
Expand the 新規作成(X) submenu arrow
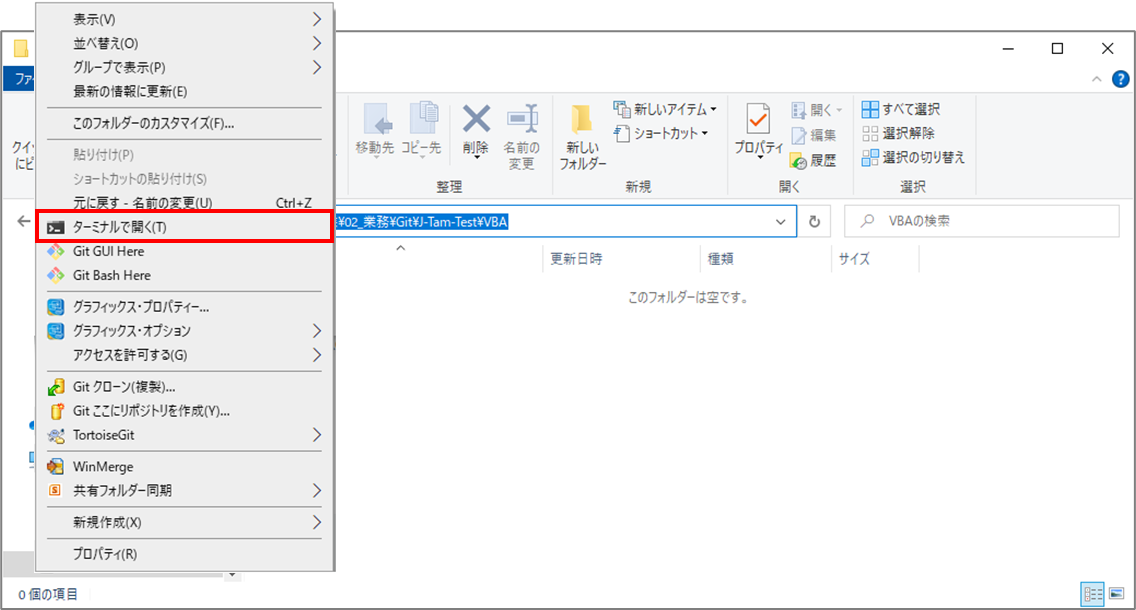point(317,522)
